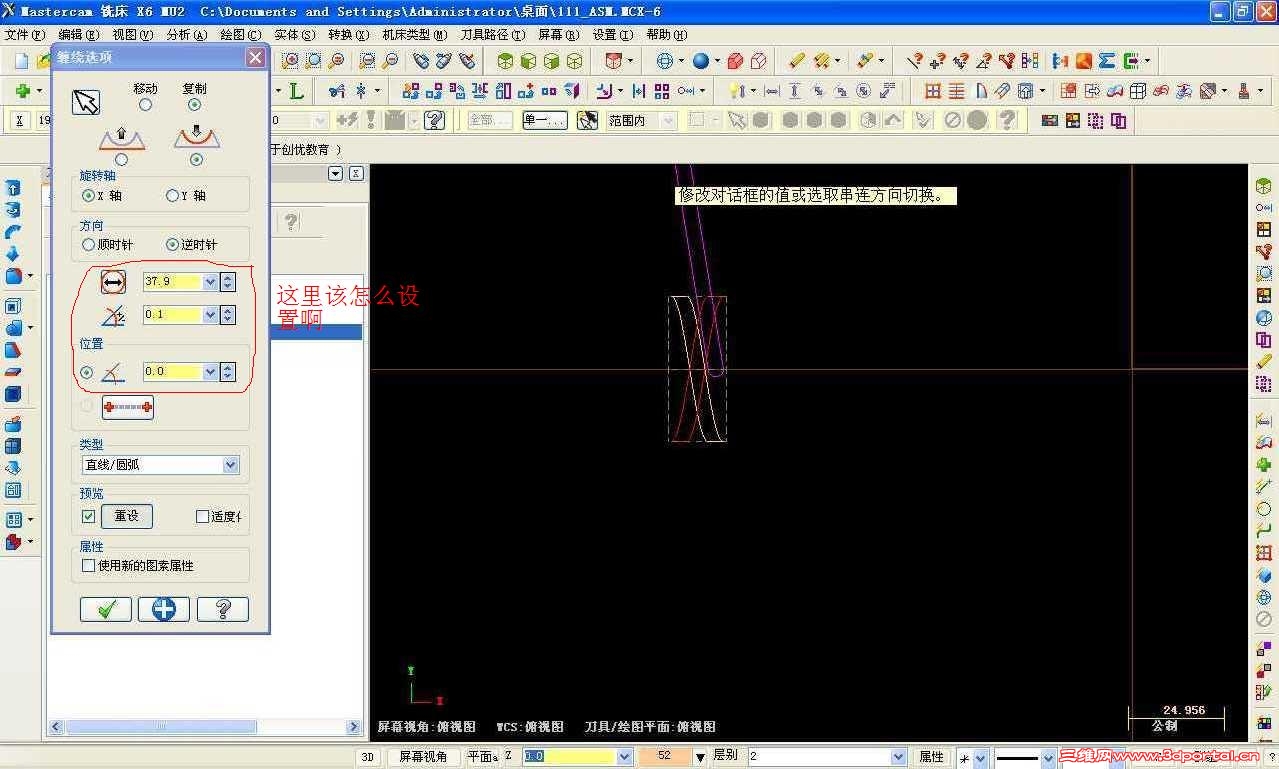This screenshot has height=769, width=1279.
Task: Open the 转换 (Xform) menu
Action: click(348, 34)
